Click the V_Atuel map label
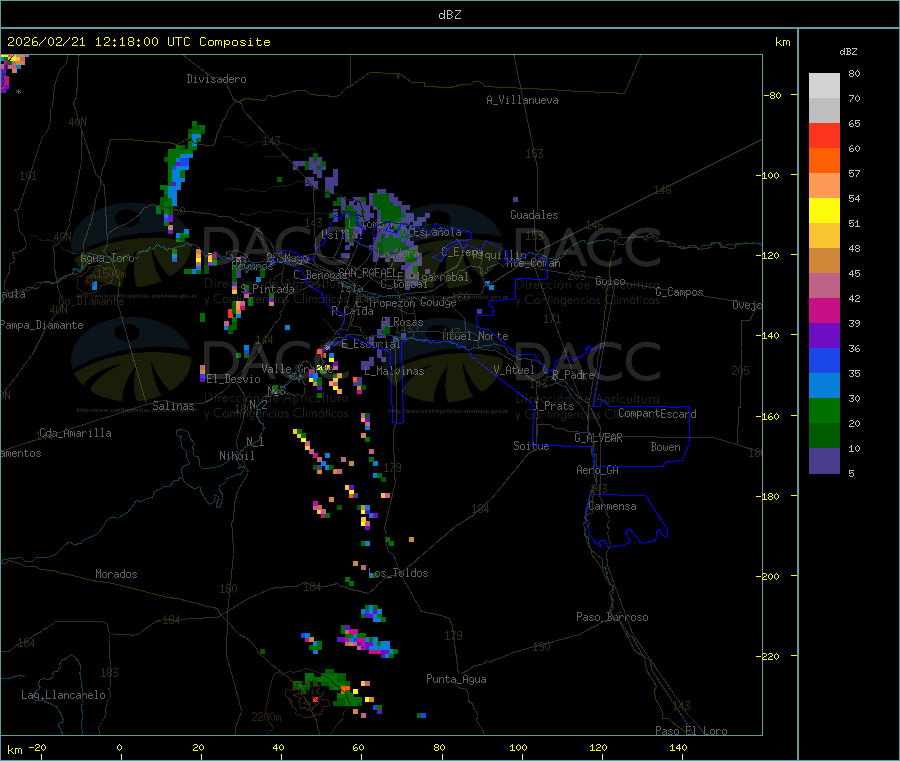The height and width of the screenshot is (761, 900). pyautogui.click(x=514, y=370)
